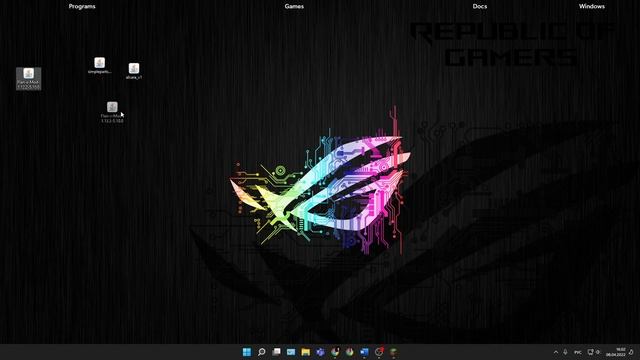Open the network tray icon
The width and height of the screenshot is (640, 360).
590,352
